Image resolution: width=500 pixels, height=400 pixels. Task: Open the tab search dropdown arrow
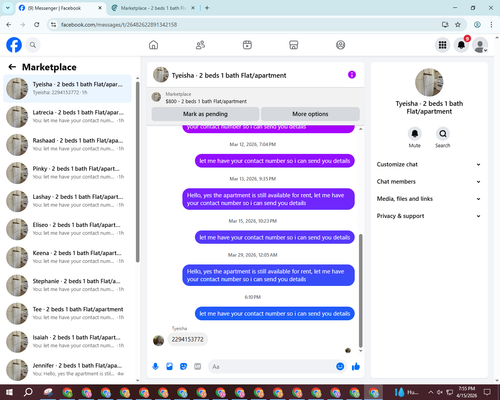pos(8,8)
